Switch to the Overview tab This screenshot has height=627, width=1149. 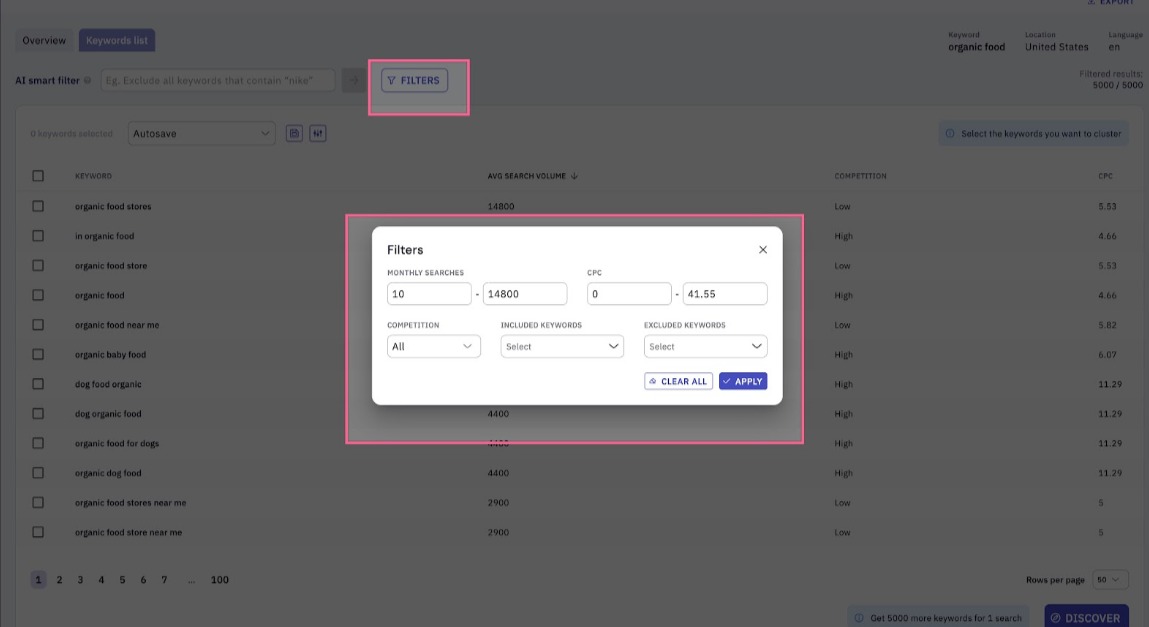(44, 40)
